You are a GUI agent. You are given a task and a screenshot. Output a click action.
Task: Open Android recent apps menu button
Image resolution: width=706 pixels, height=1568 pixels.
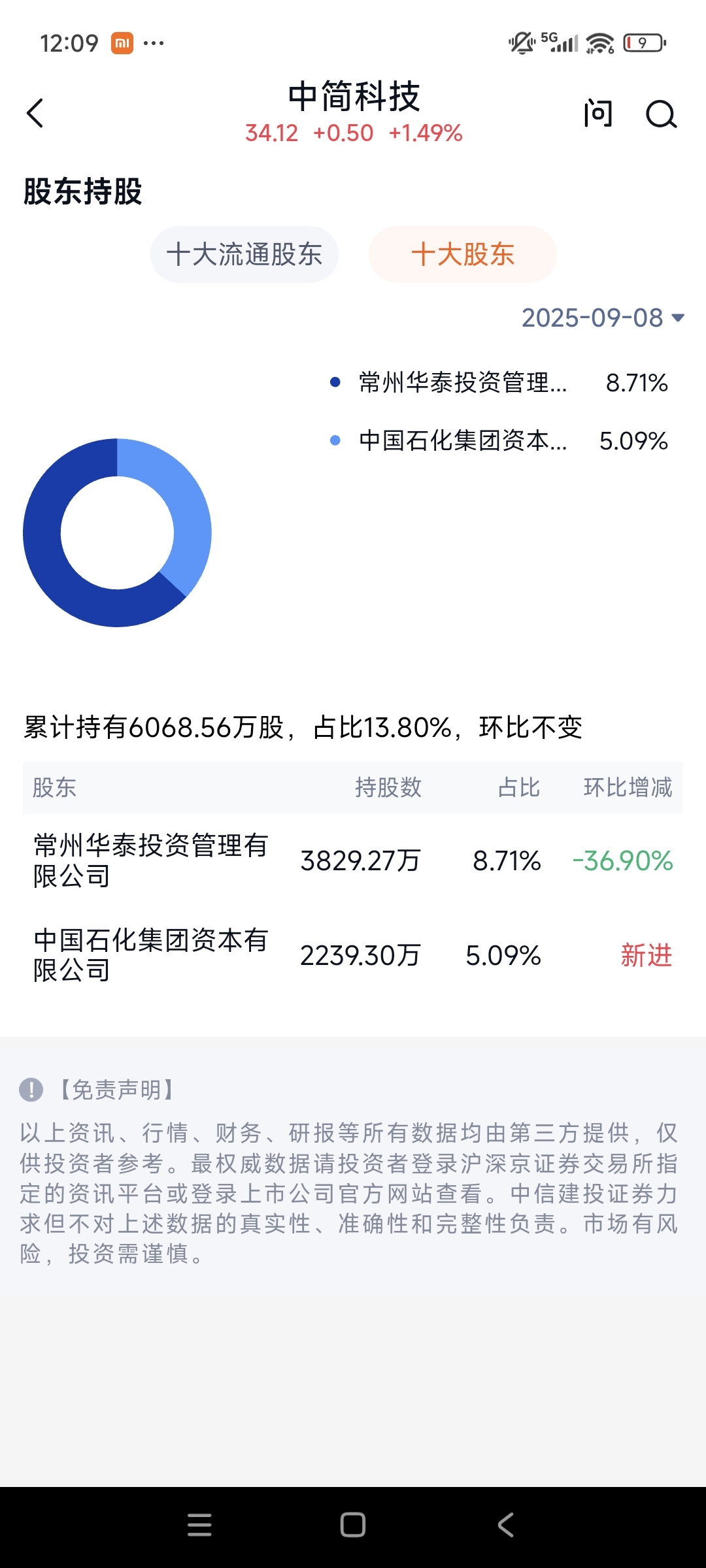pos(199,1525)
